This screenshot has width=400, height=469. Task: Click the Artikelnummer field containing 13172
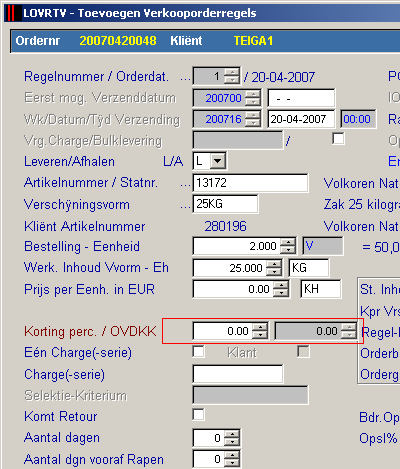(x=250, y=183)
